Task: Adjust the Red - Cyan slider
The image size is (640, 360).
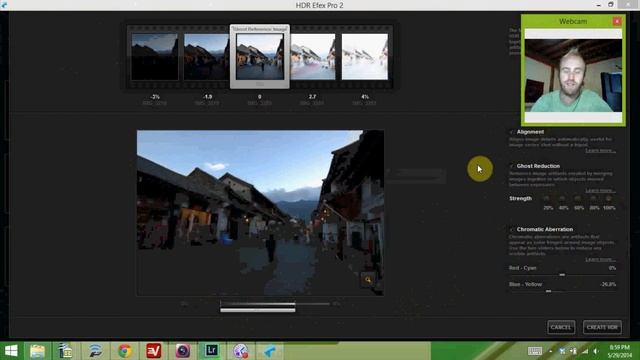Action: click(562, 275)
